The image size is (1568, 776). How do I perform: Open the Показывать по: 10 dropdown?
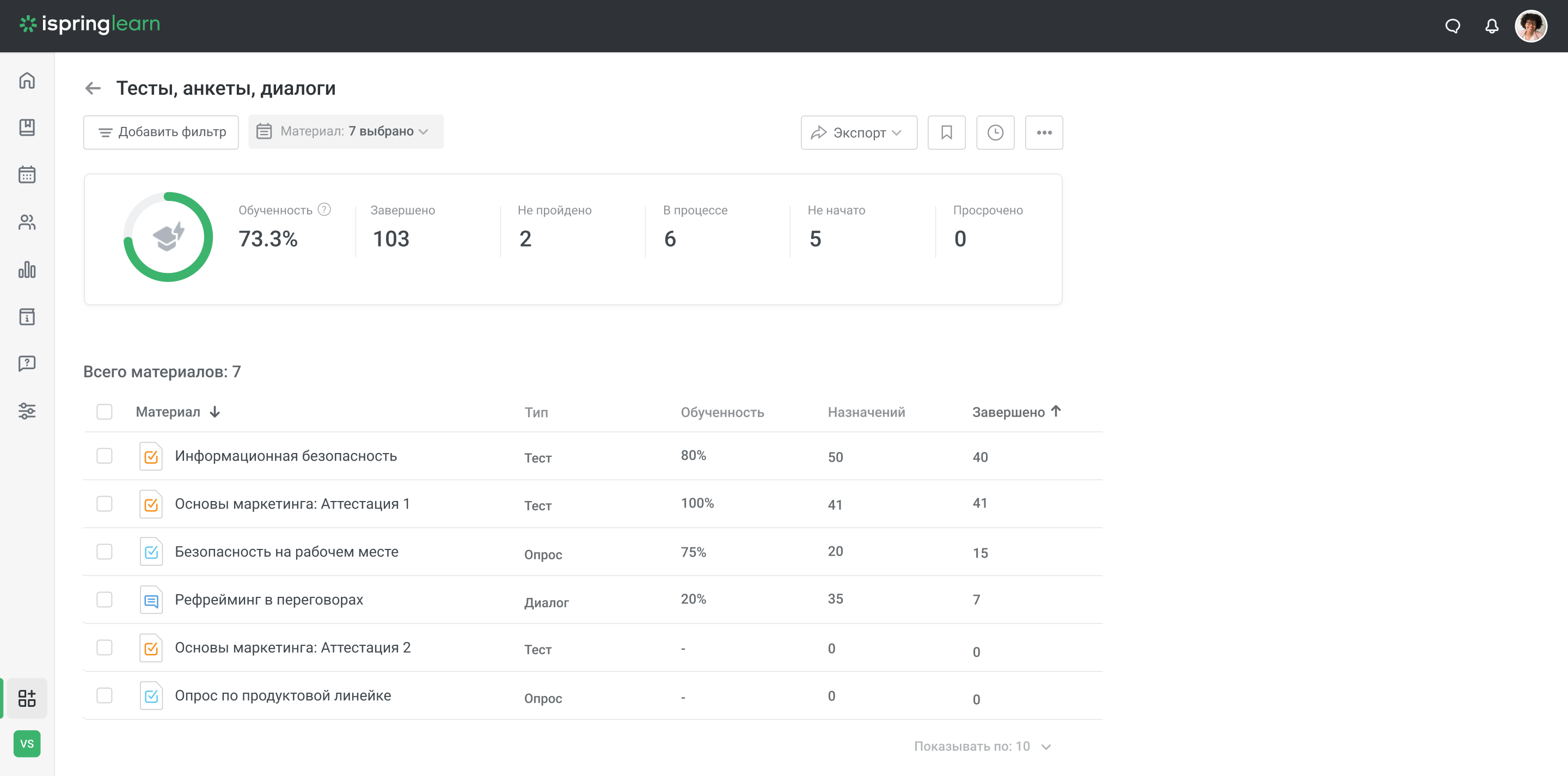(981, 746)
